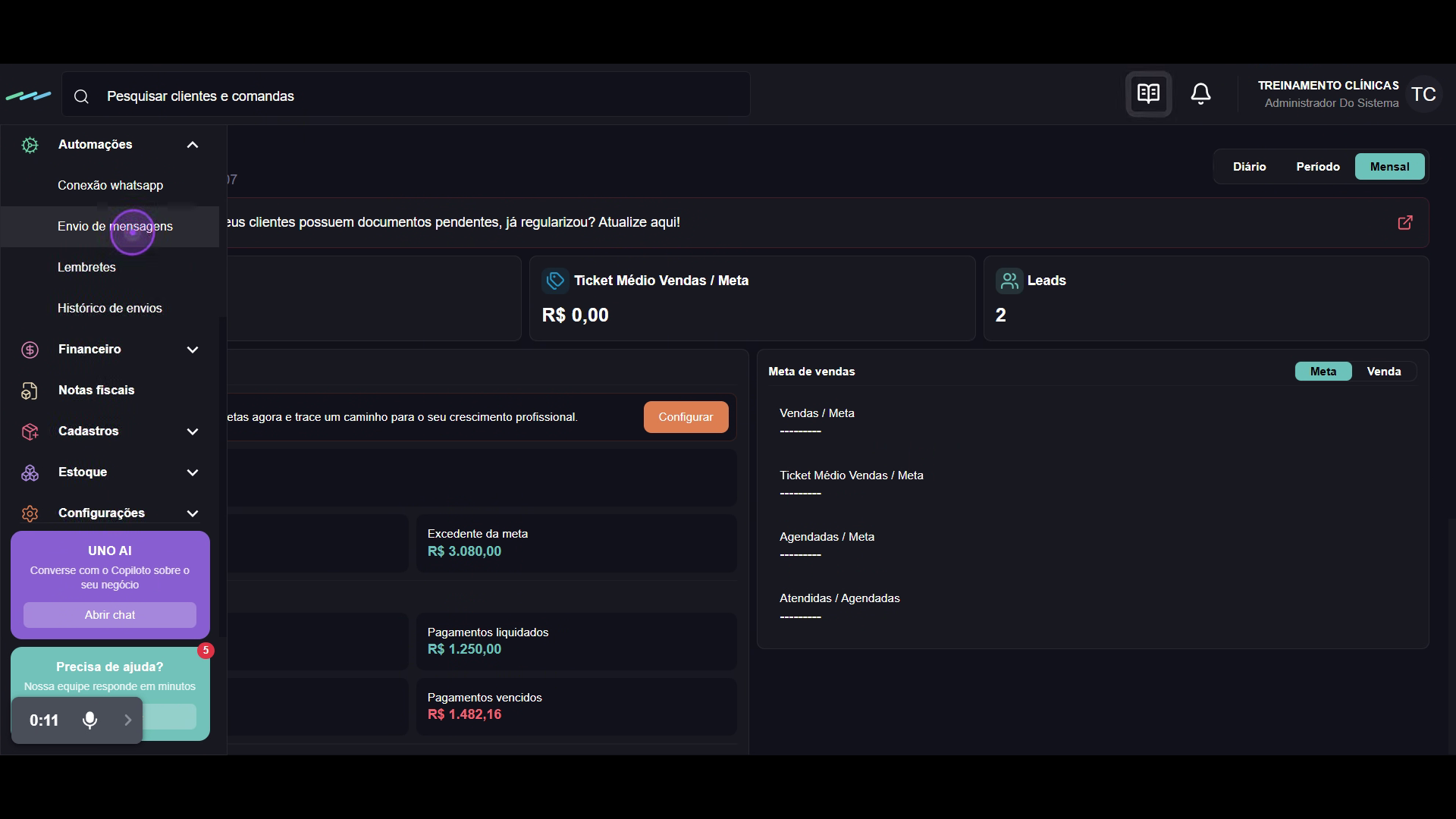Open the TC user avatar

[1423, 94]
